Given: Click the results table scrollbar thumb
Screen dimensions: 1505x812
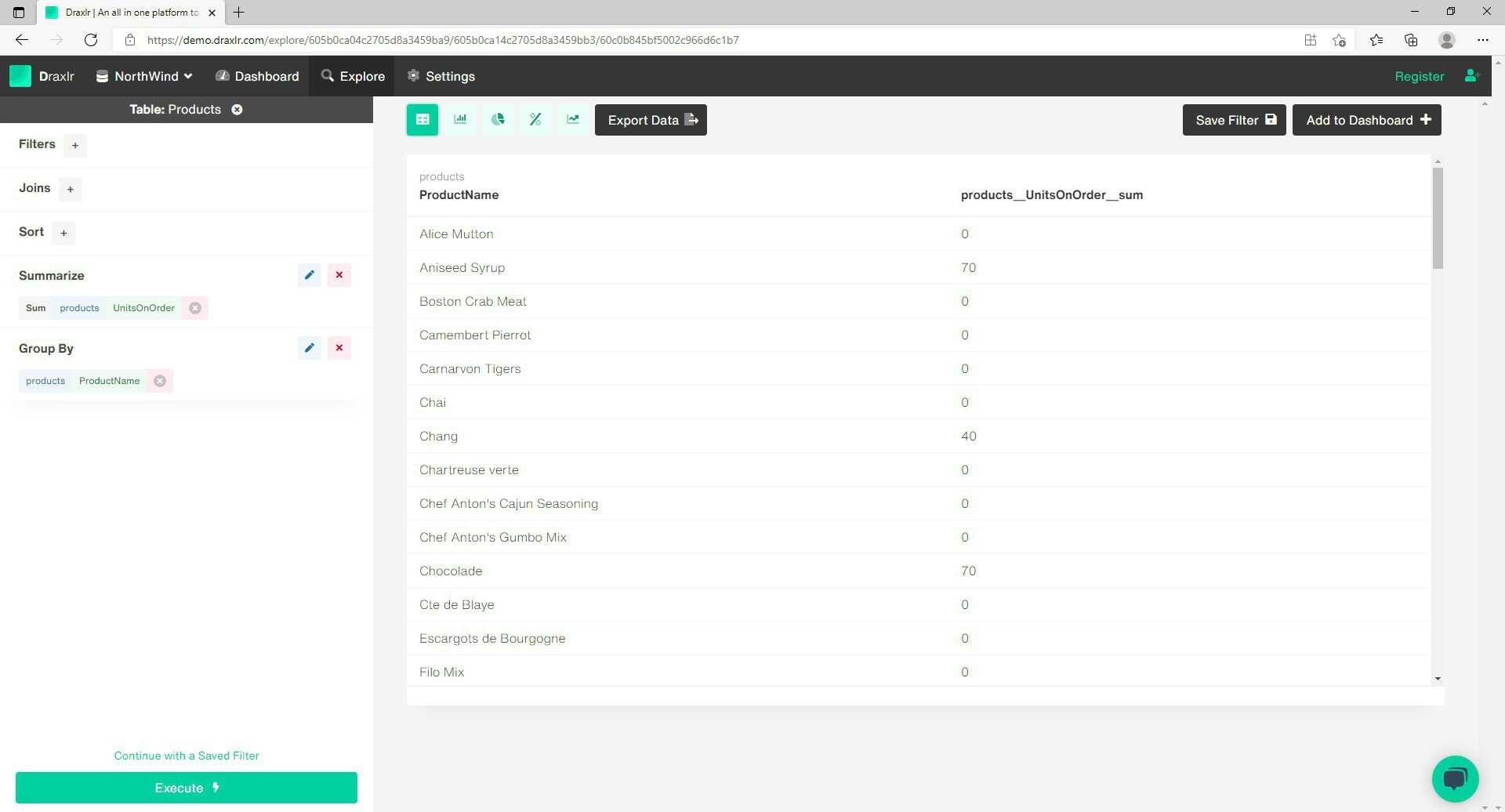Looking at the screenshot, I should point(1438,218).
